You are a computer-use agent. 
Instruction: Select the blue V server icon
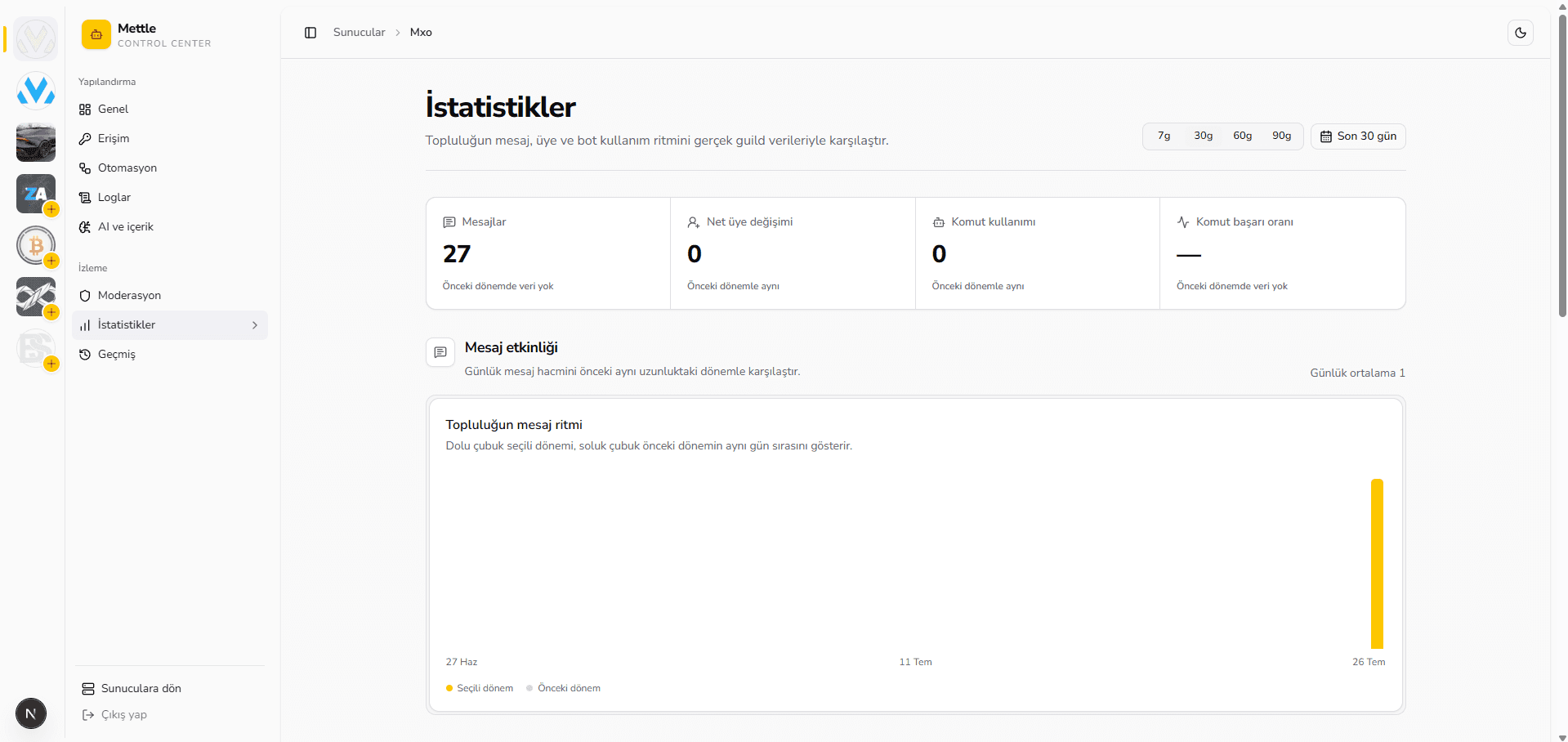[x=36, y=91]
